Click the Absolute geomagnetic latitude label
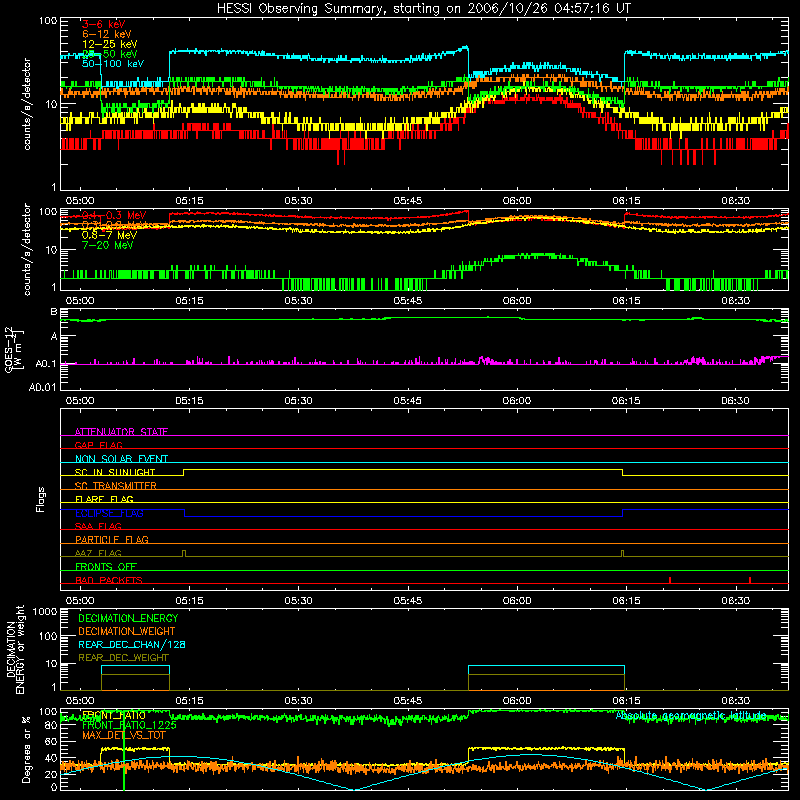Image resolution: width=800 pixels, height=800 pixels. click(691, 715)
